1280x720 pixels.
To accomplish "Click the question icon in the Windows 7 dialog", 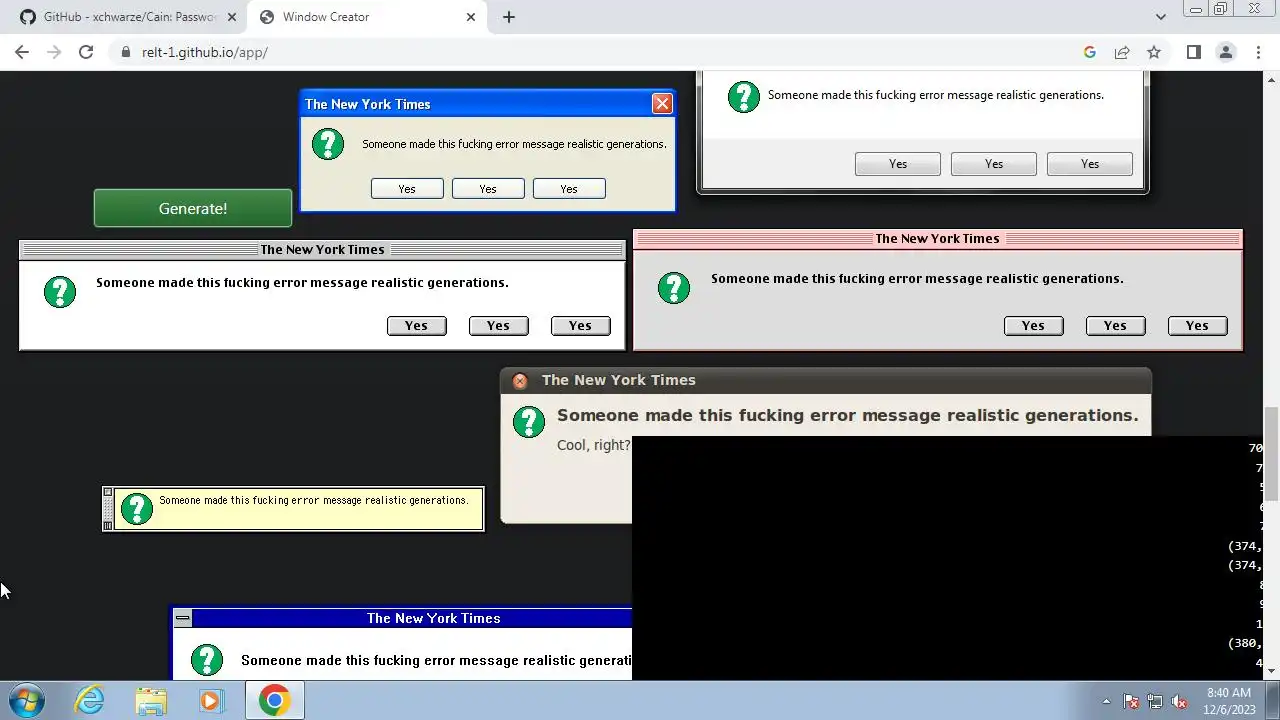I will [x=743, y=96].
